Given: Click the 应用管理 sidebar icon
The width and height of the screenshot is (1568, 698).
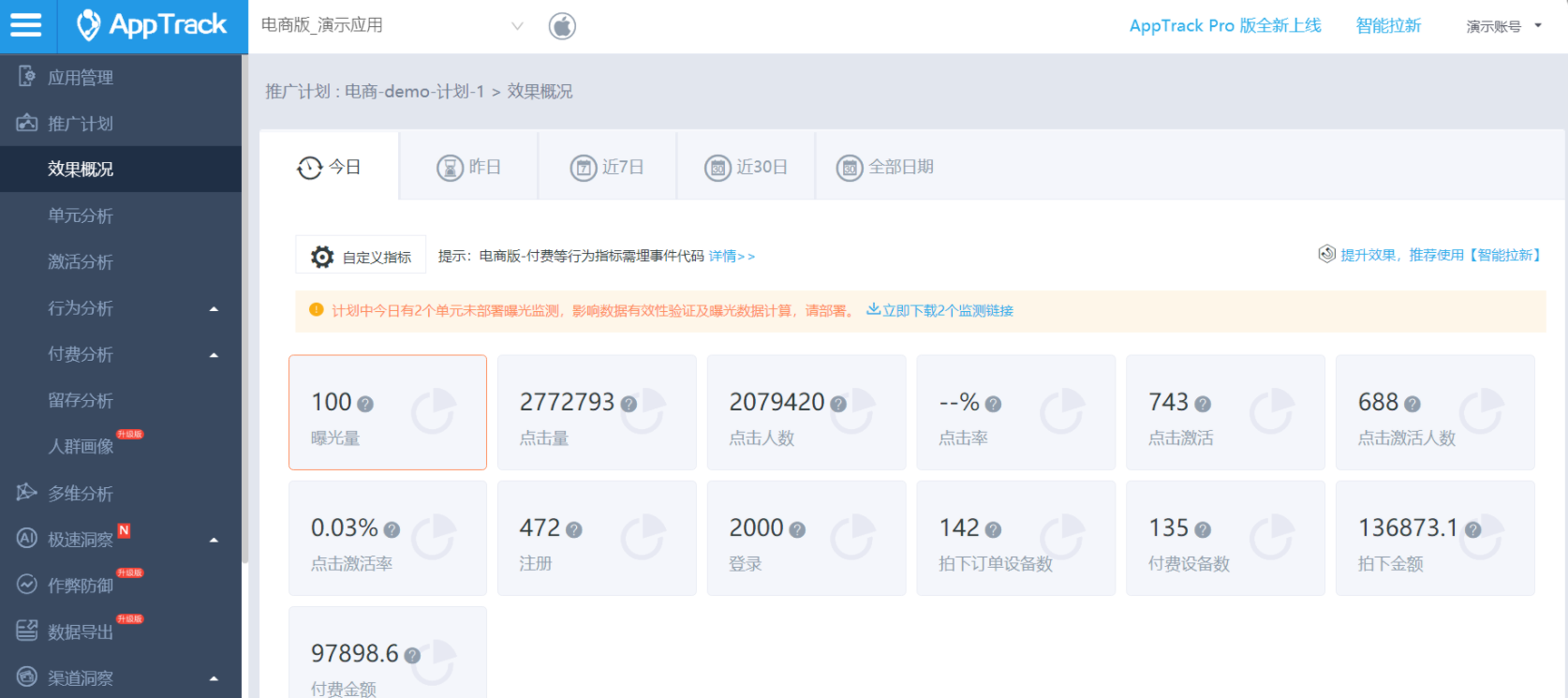Looking at the screenshot, I should [x=27, y=77].
